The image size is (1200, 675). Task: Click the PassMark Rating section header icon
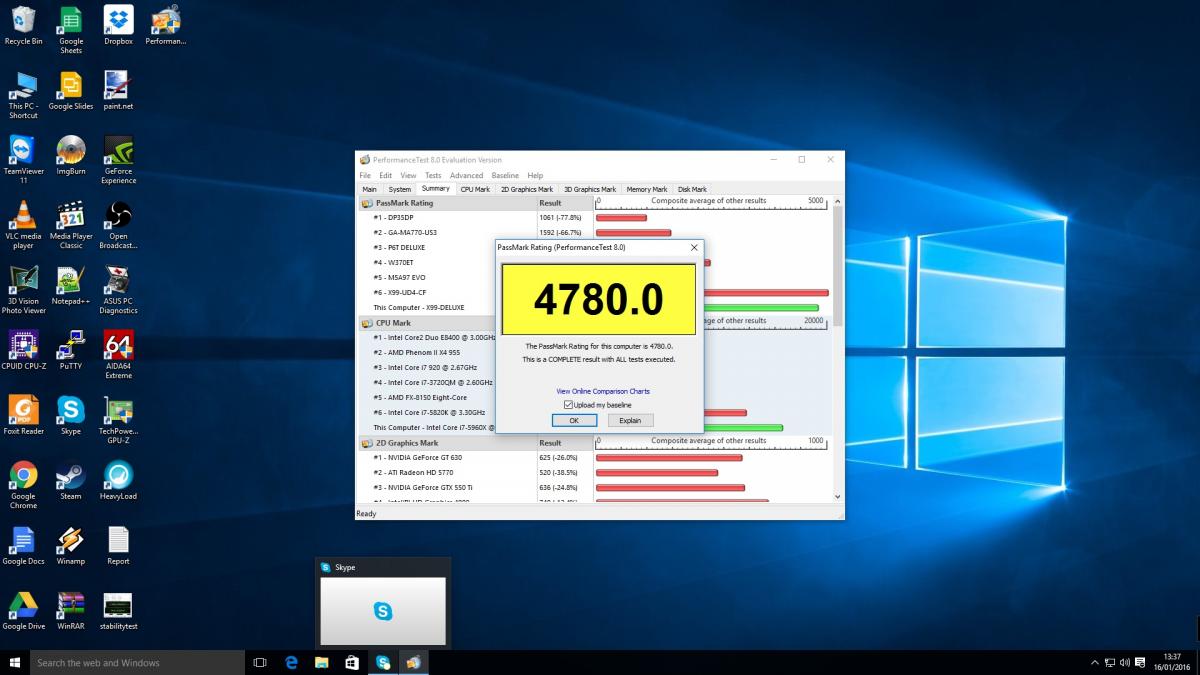367,203
